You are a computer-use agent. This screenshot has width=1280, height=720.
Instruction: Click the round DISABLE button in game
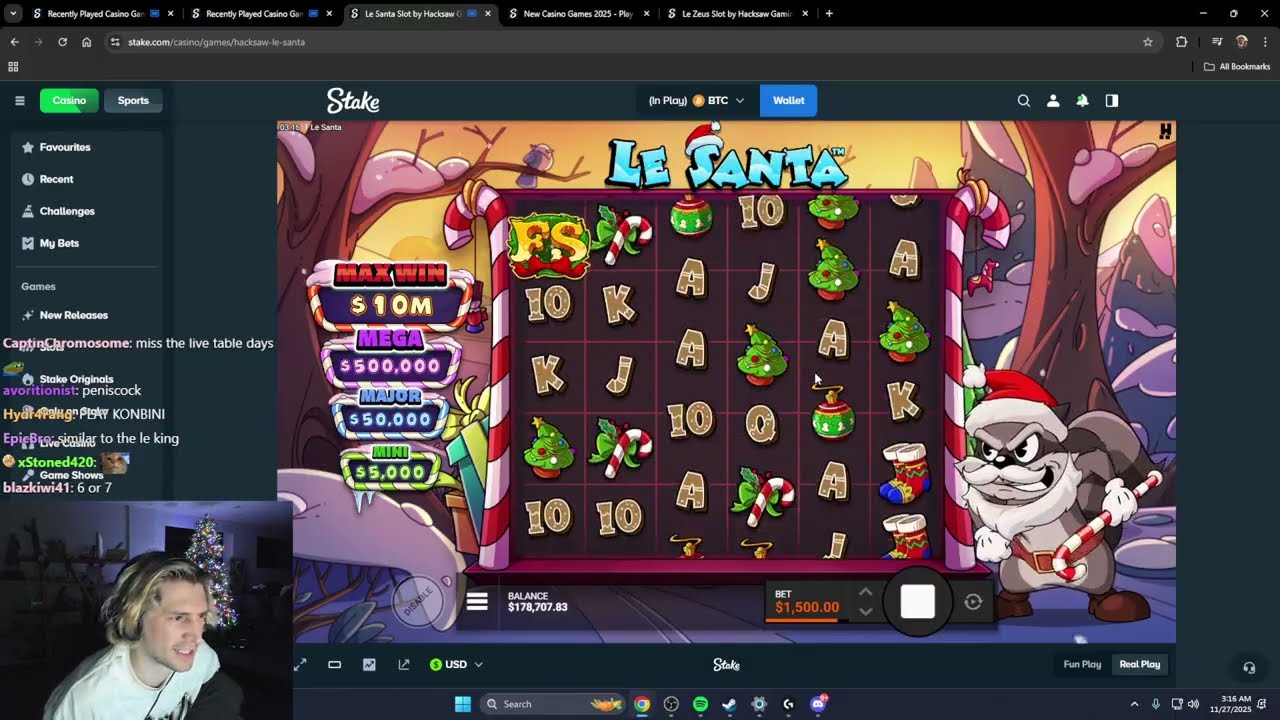(x=417, y=599)
